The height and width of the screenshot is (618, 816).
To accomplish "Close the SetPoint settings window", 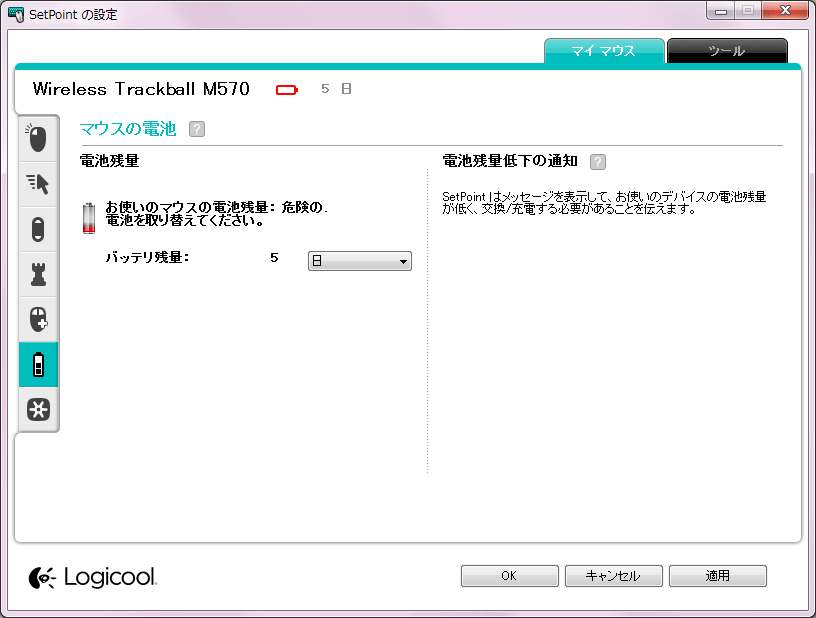I will tap(785, 11).
